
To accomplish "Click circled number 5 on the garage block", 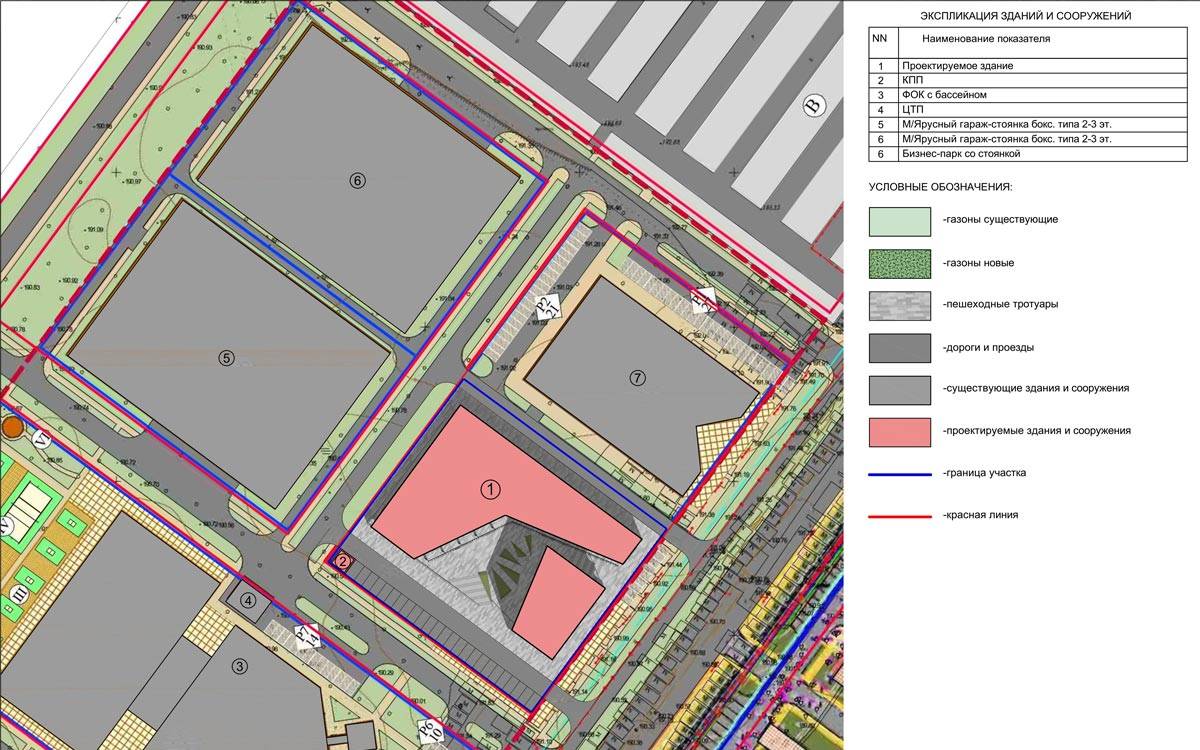I will coord(226,357).
